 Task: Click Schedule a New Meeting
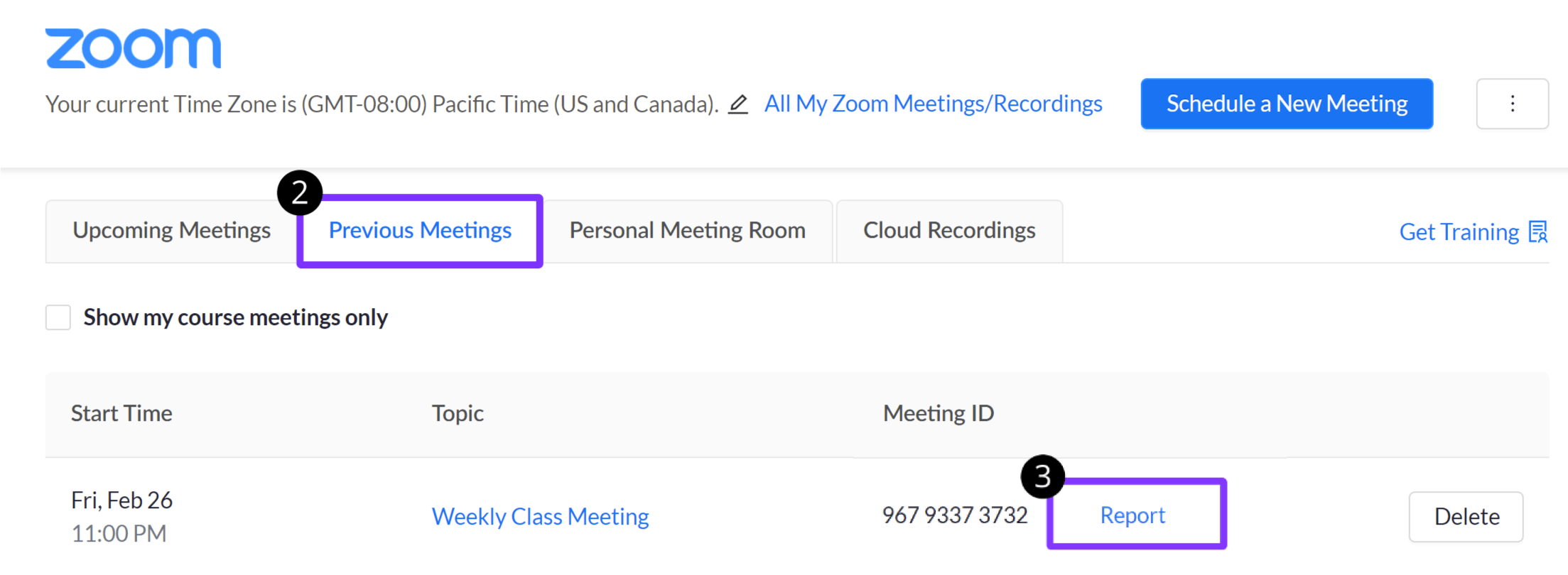tap(1286, 104)
